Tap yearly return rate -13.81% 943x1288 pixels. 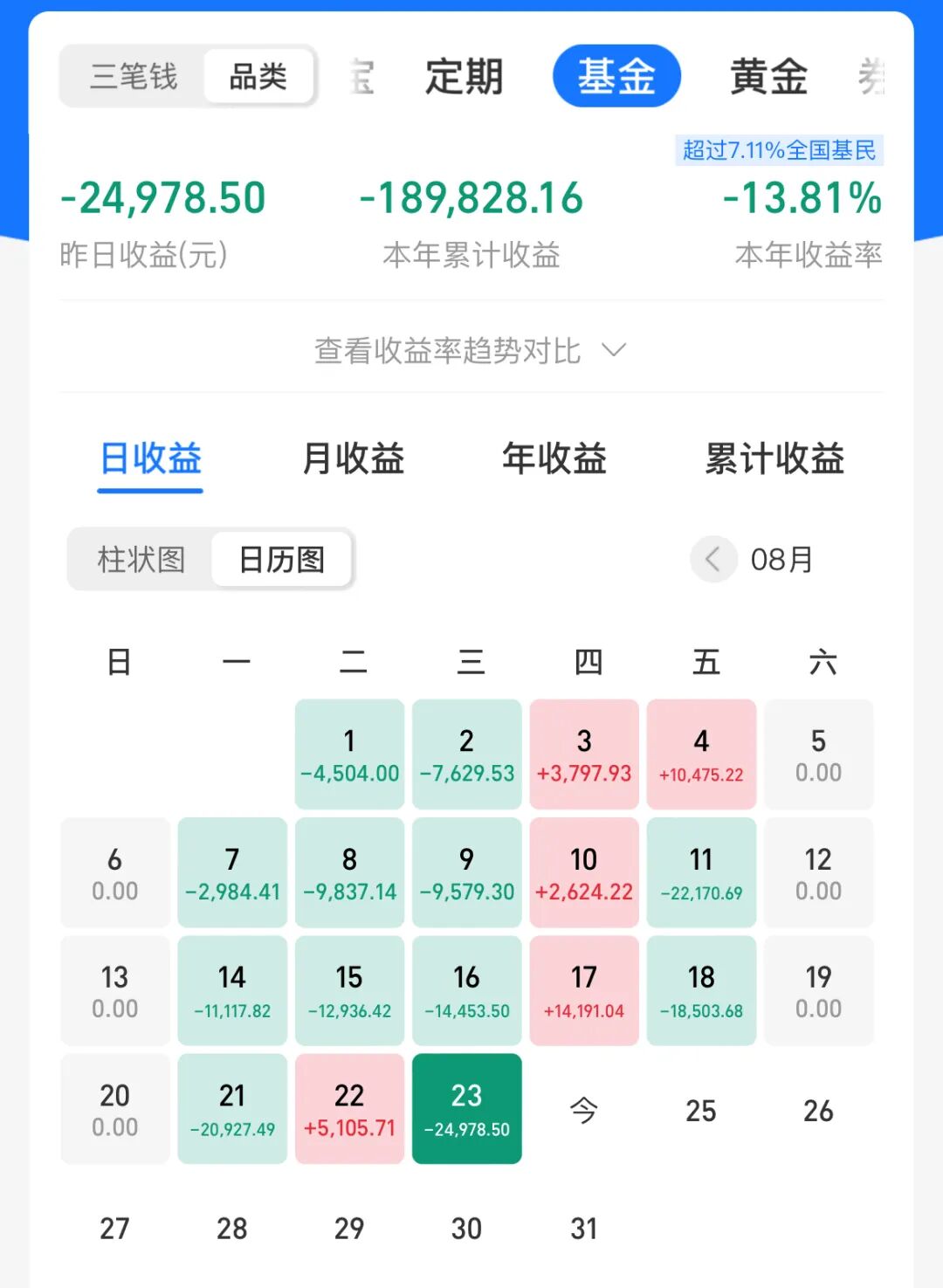tap(802, 198)
